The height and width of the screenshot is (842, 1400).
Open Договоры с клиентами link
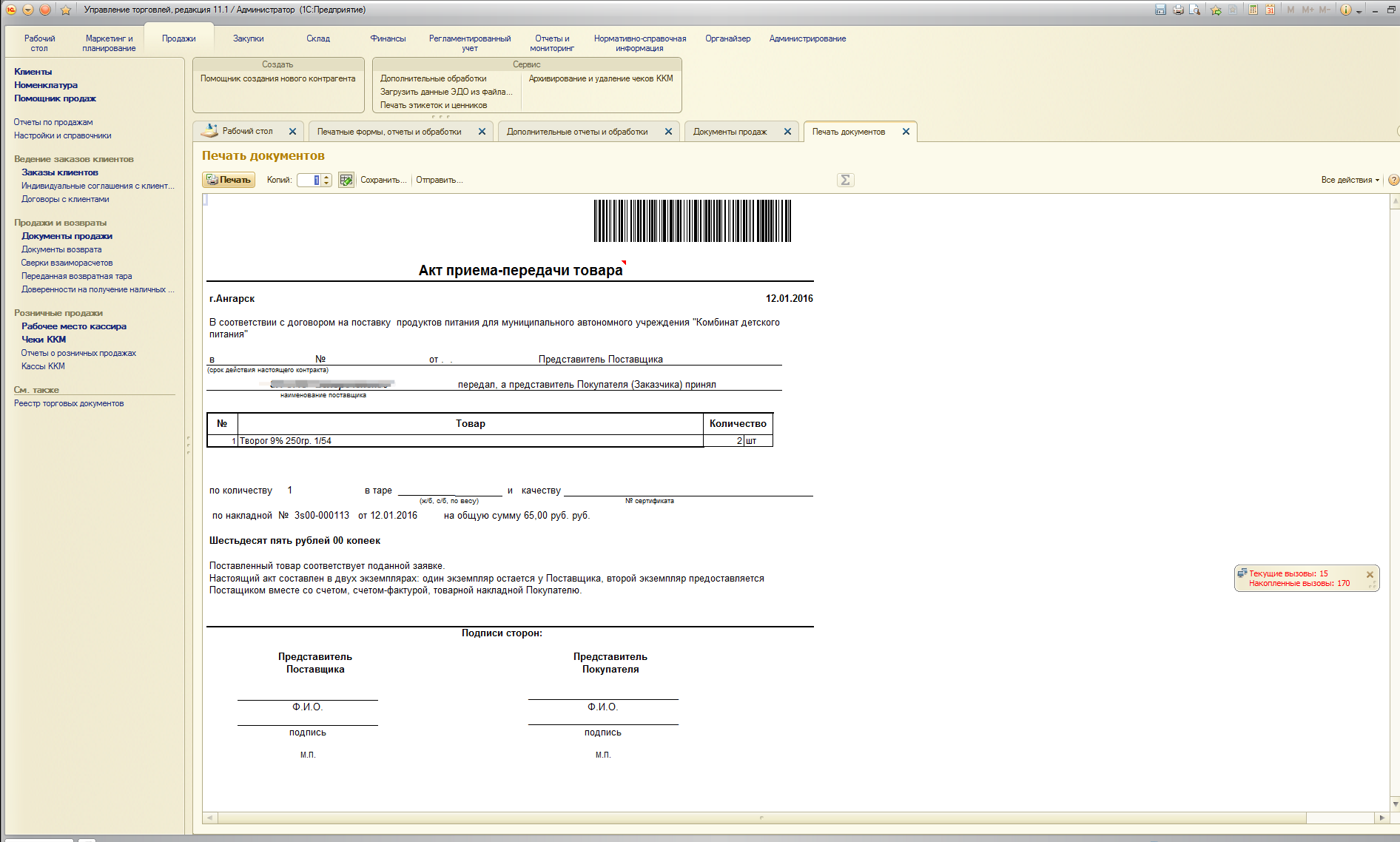(65, 199)
